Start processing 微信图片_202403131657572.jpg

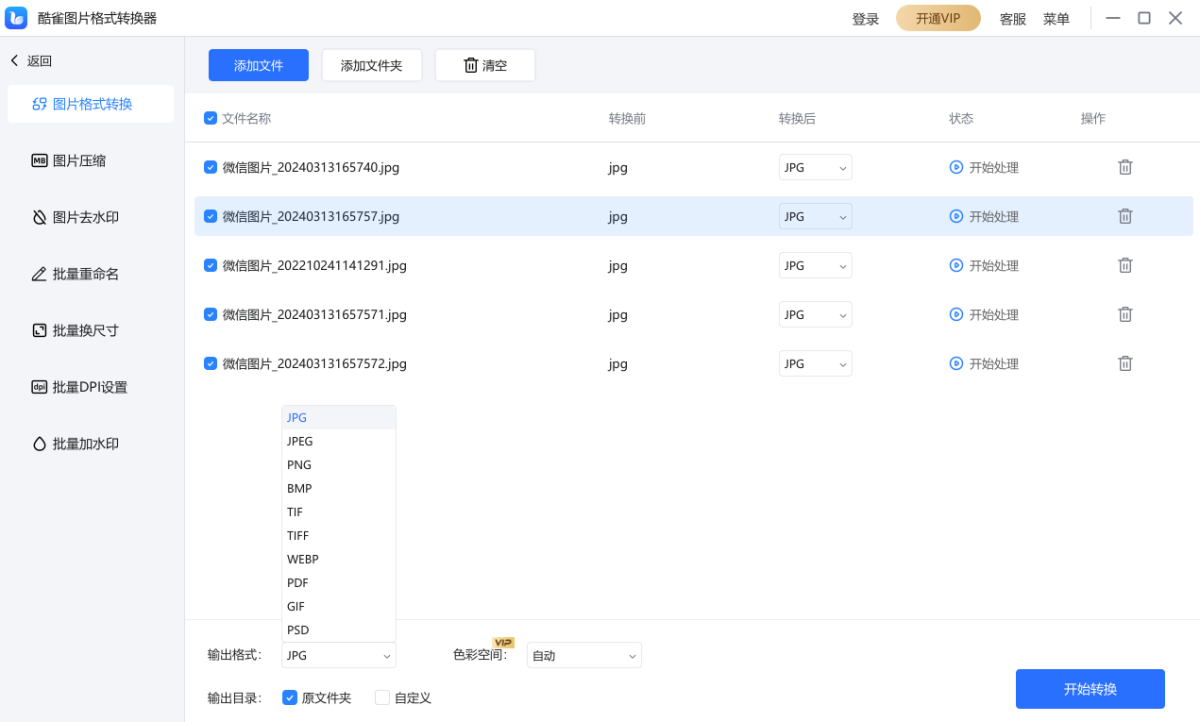tap(984, 363)
